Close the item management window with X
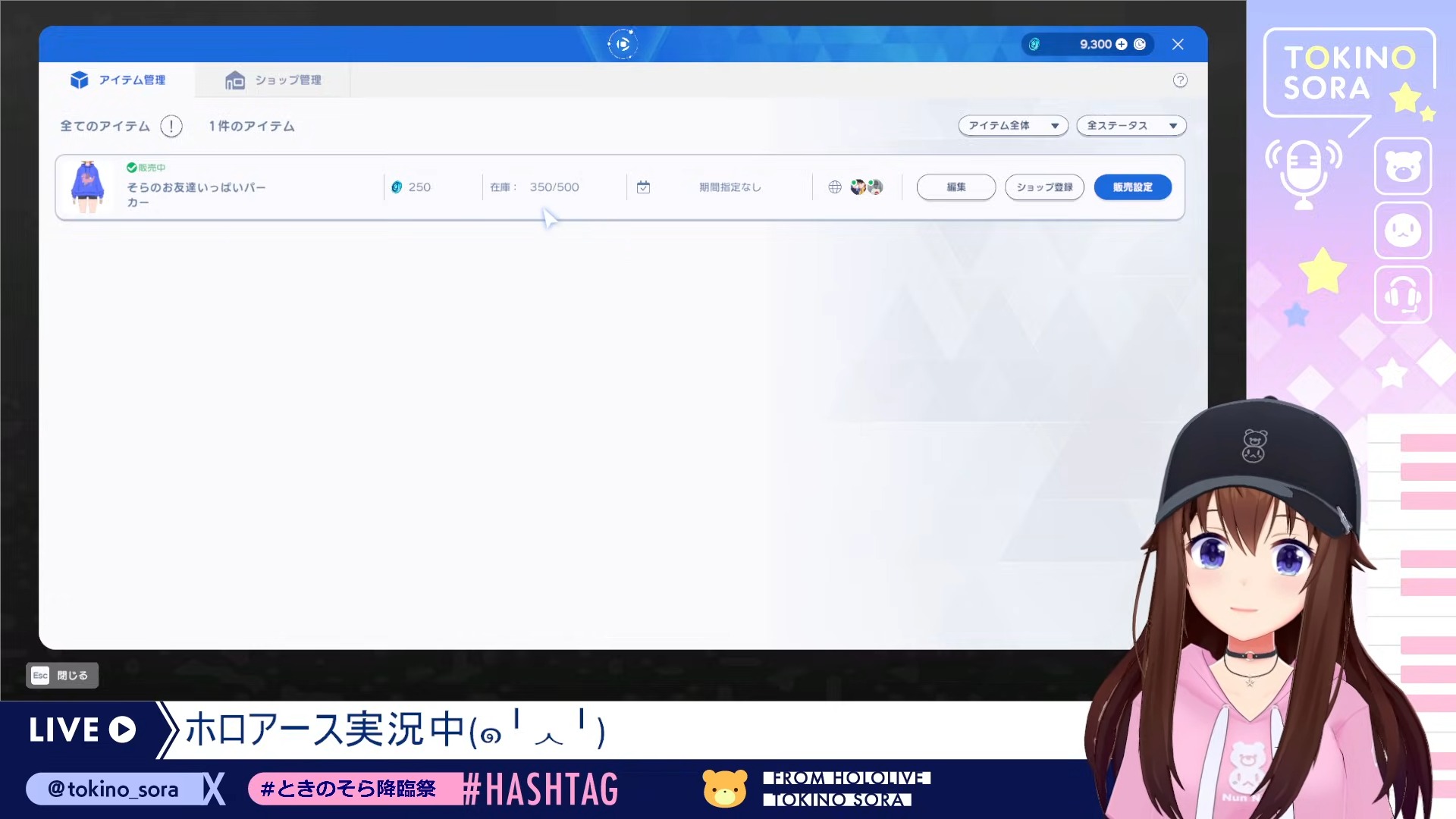The width and height of the screenshot is (1456, 819). pyautogui.click(x=1178, y=45)
